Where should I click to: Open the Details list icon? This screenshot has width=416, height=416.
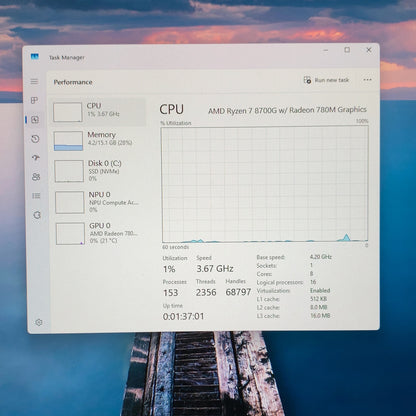tap(36, 196)
